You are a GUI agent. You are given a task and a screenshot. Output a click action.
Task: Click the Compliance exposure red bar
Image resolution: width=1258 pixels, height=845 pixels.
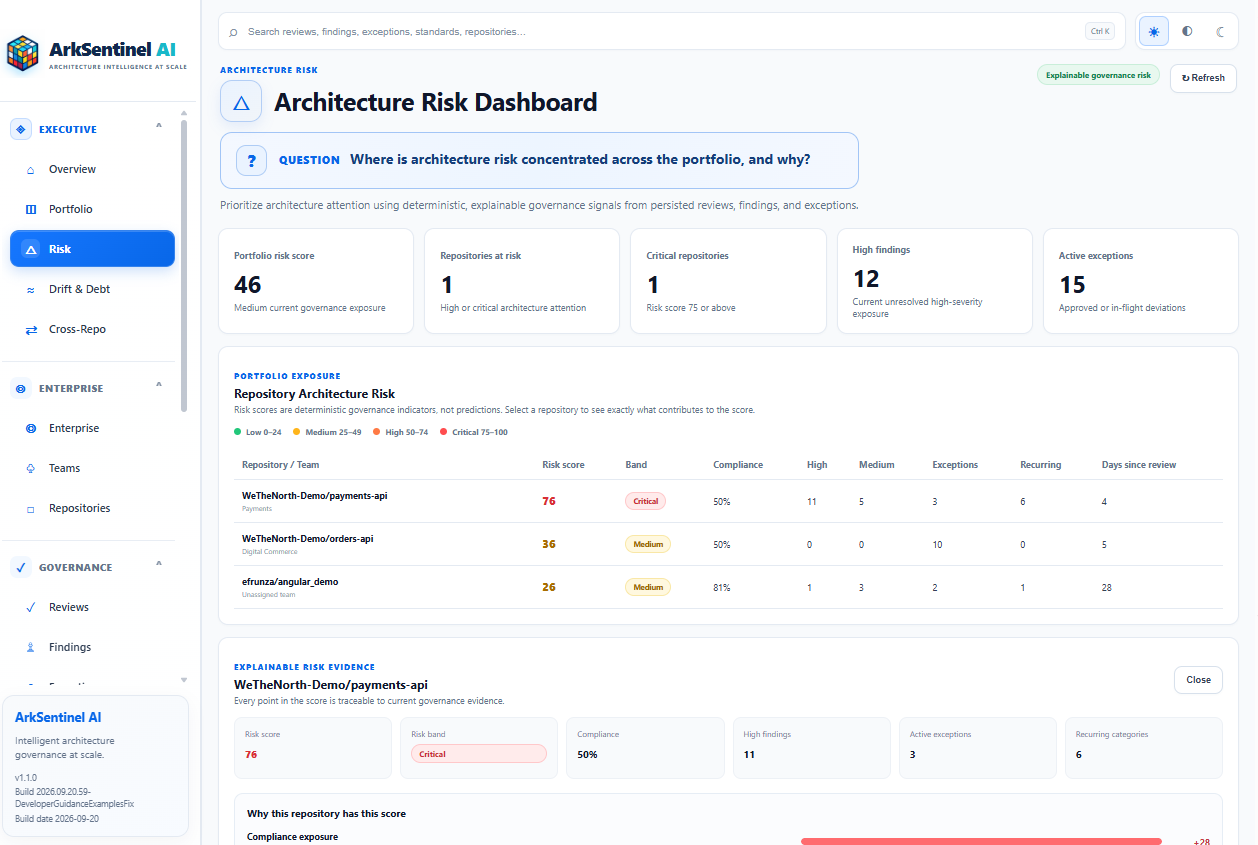(x=981, y=841)
